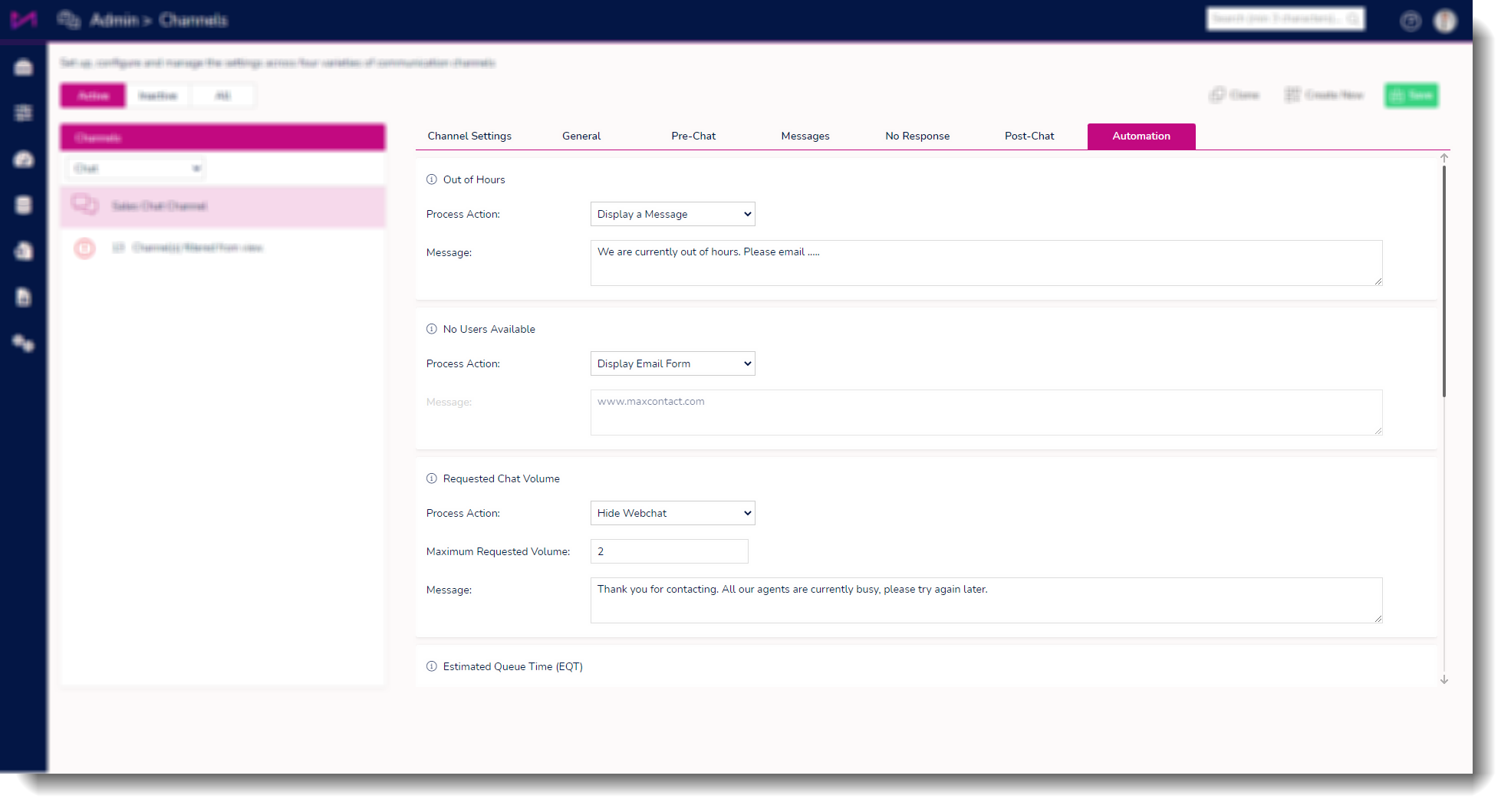Open the user avatar in top bar

[1446, 21]
